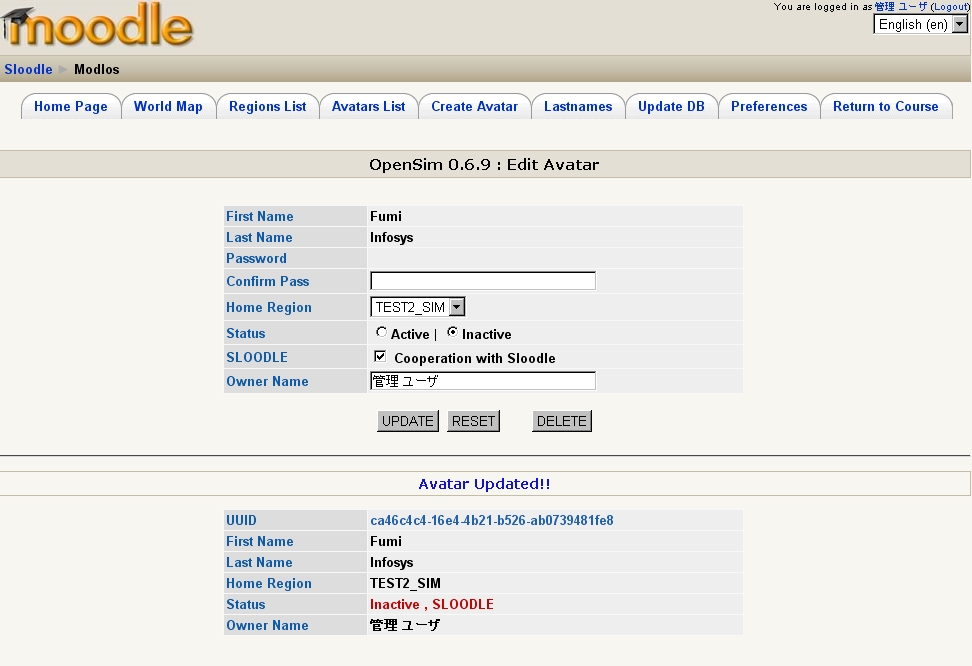Click the Moodle logo

97,27
